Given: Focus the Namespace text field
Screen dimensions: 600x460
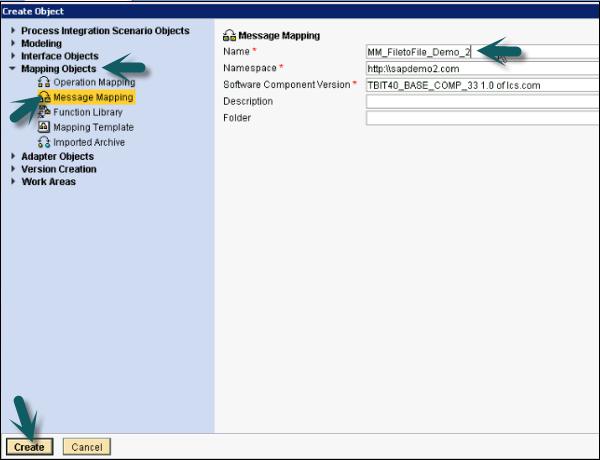Looking at the screenshot, I should tap(480, 69).
